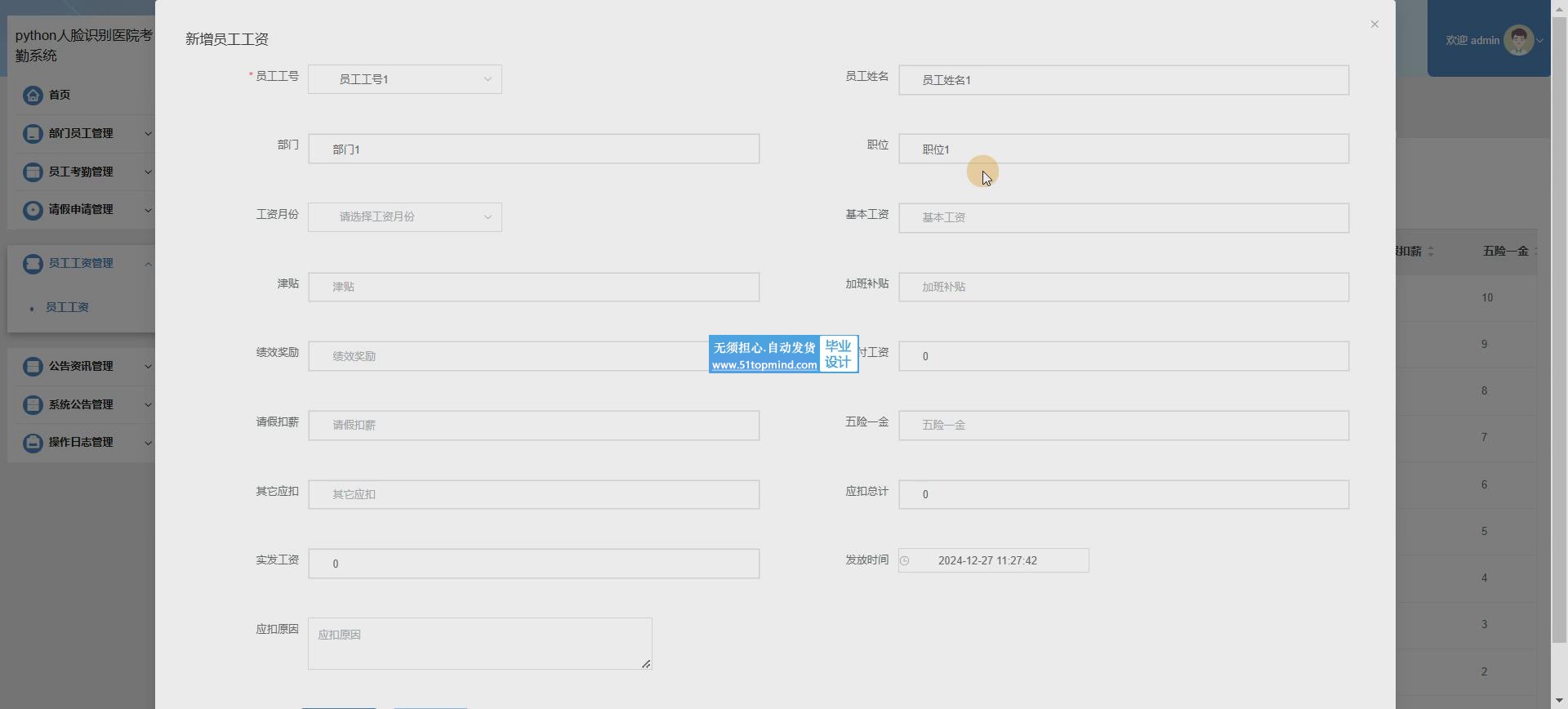1568x709 pixels.
Task: Click the page vertical scrollbar
Action: (1559, 327)
